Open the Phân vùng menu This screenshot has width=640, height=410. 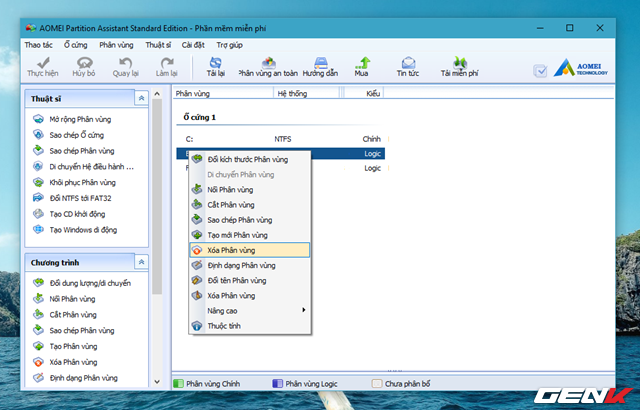[116, 45]
